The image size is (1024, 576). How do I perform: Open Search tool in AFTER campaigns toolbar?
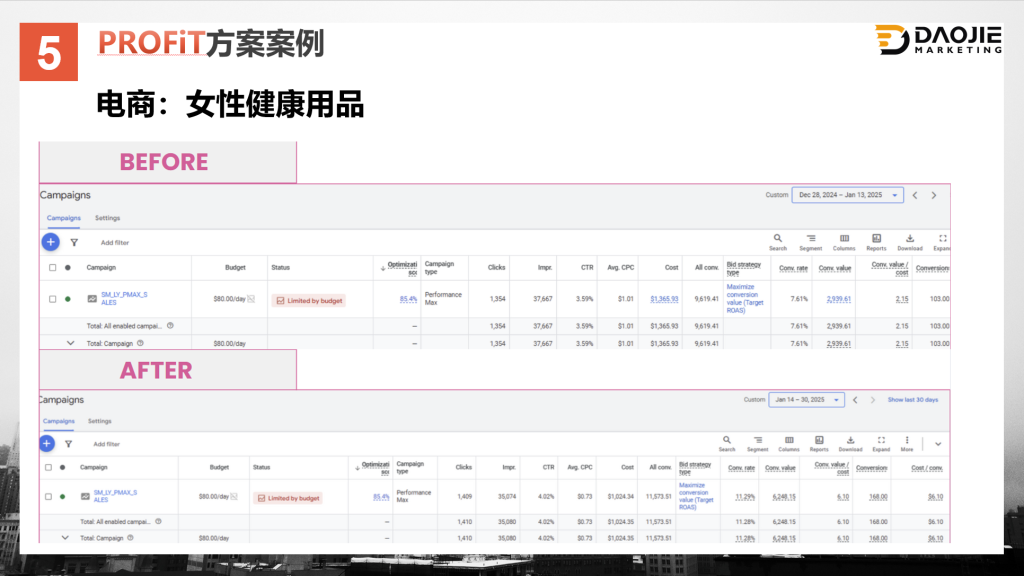727,444
